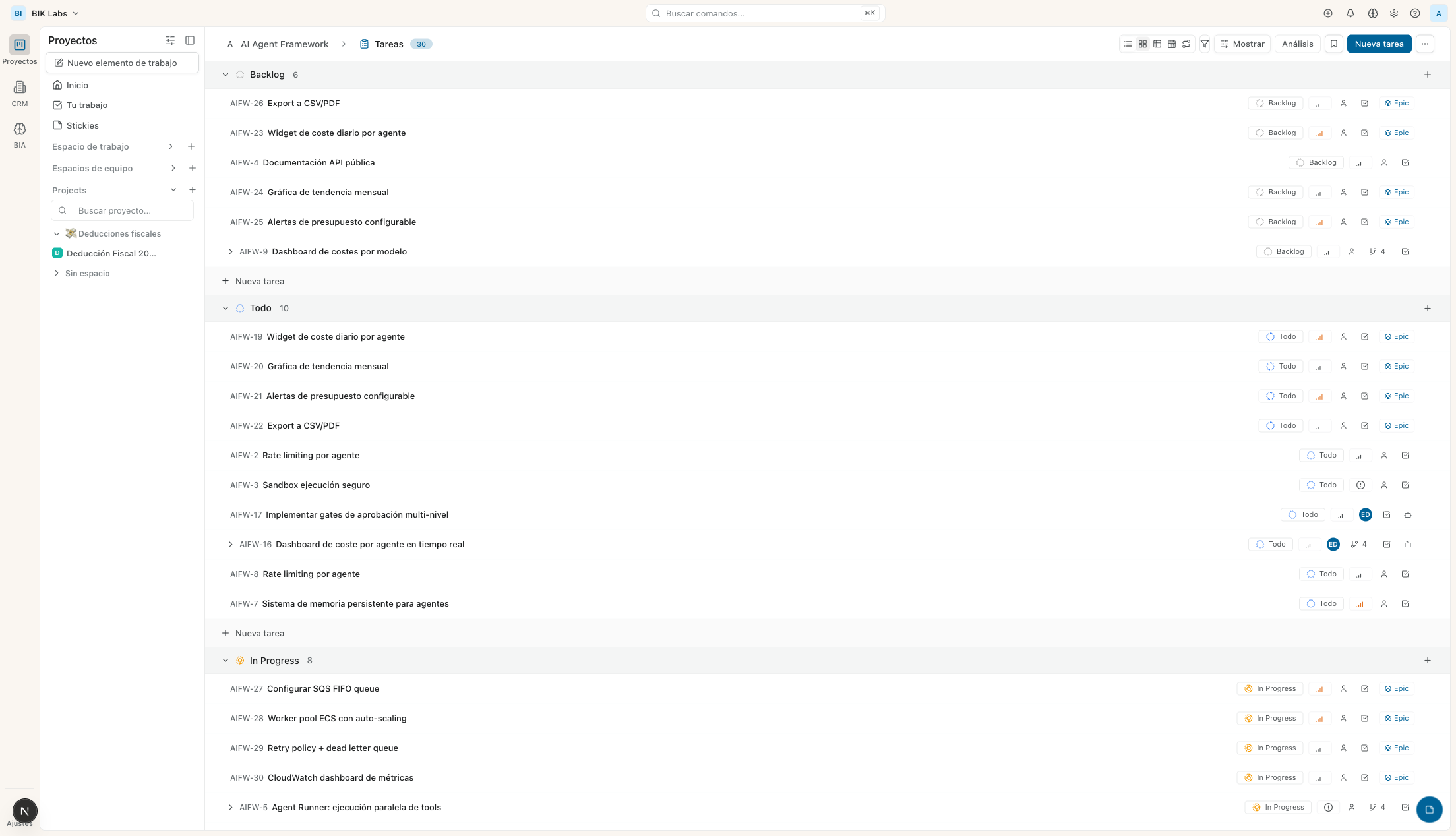The width and height of the screenshot is (1456, 836).
Task: Expand sub-tasks of AIFW-16 Dashboard
Action: click(230, 545)
